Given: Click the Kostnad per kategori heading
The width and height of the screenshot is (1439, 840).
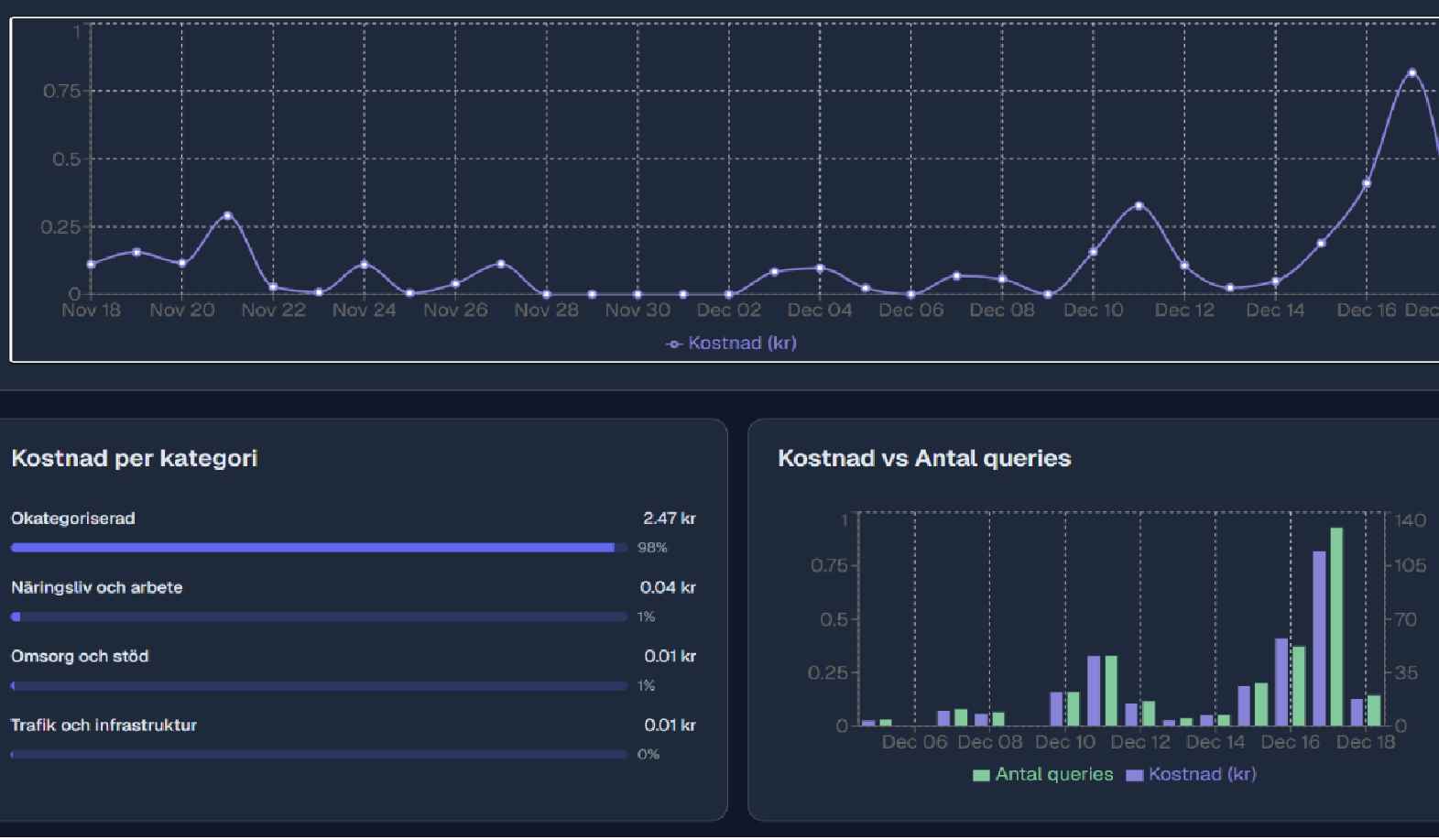Looking at the screenshot, I should pyautogui.click(x=135, y=459).
